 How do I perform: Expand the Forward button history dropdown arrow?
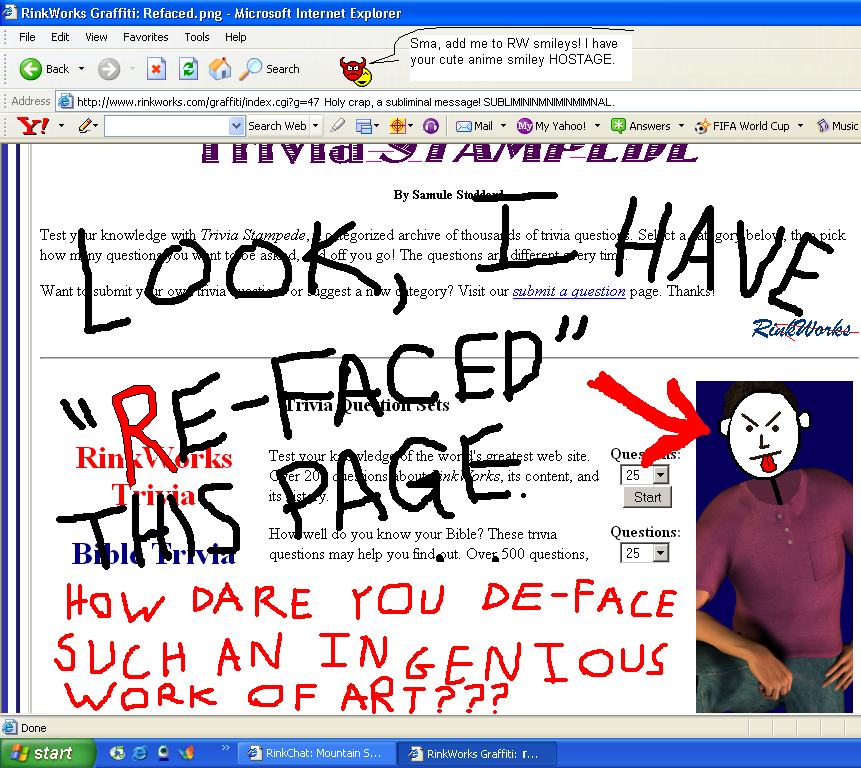coord(132,69)
